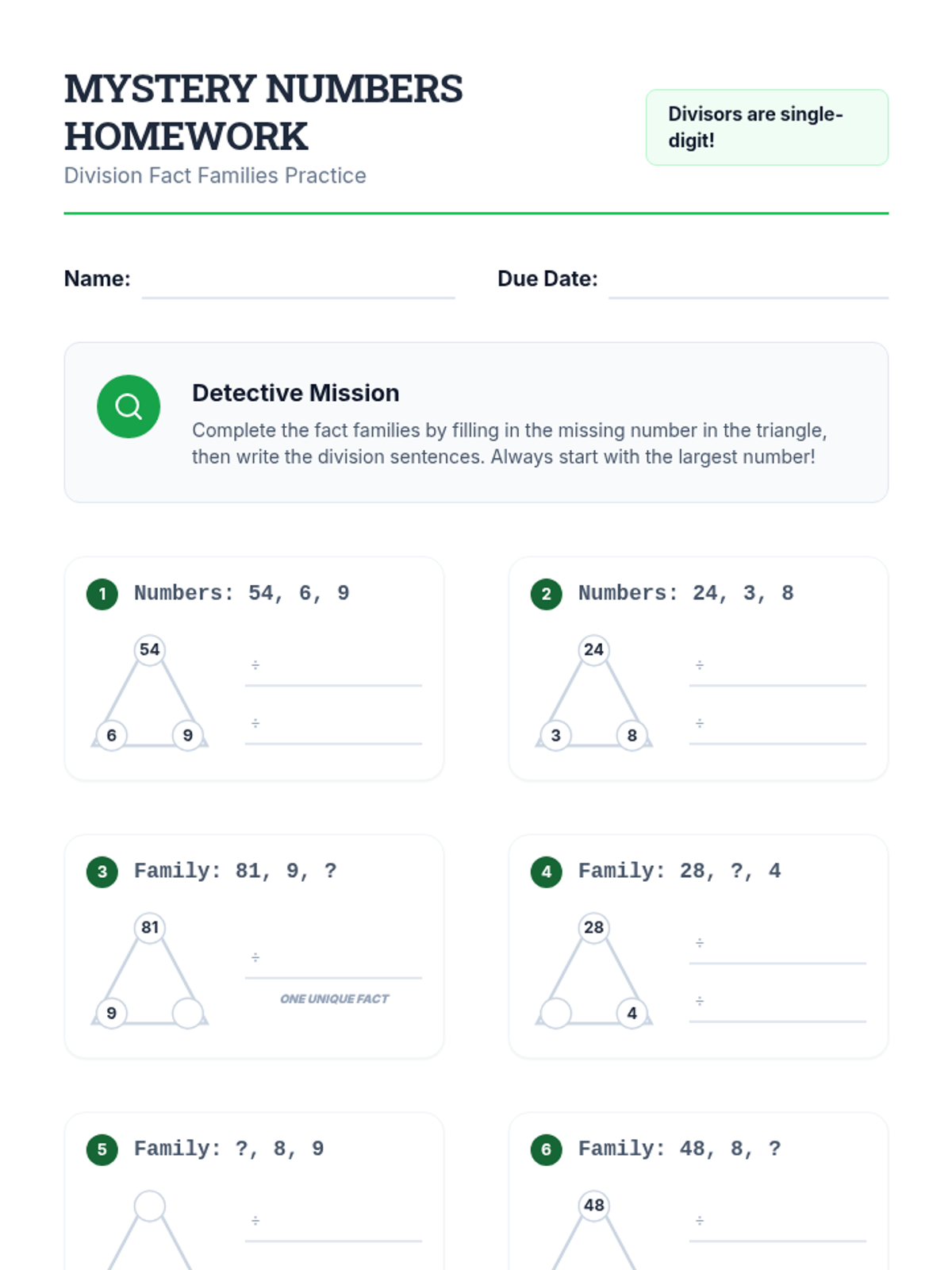The height and width of the screenshot is (1270, 952).
Task: Click the Detective Mission heading
Action: coord(295,393)
